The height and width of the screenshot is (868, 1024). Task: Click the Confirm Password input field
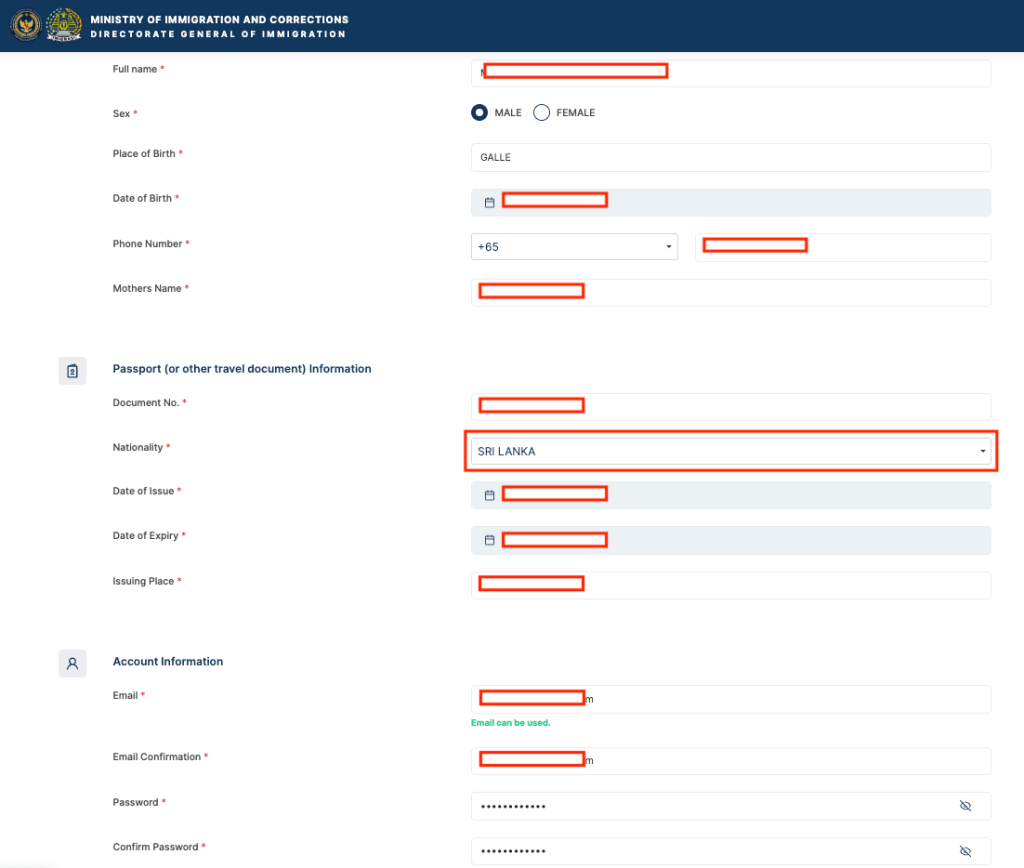[731, 851]
